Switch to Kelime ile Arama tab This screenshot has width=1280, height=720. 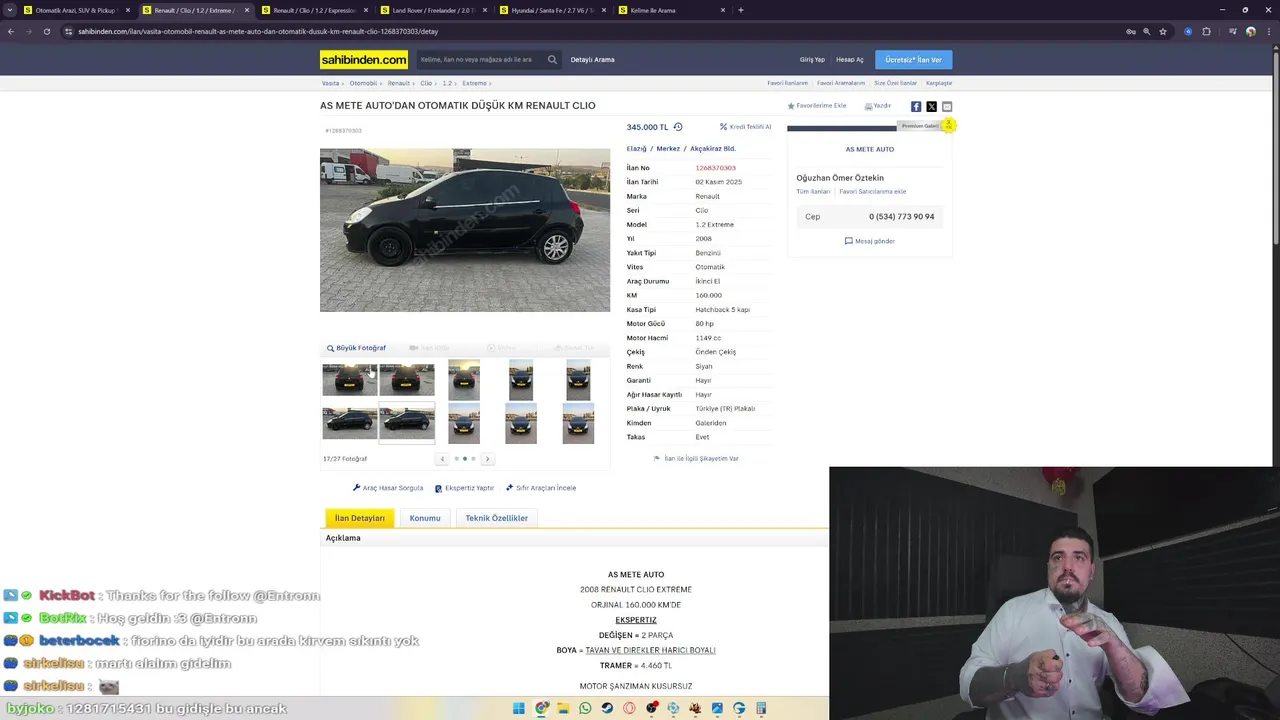(x=672, y=10)
